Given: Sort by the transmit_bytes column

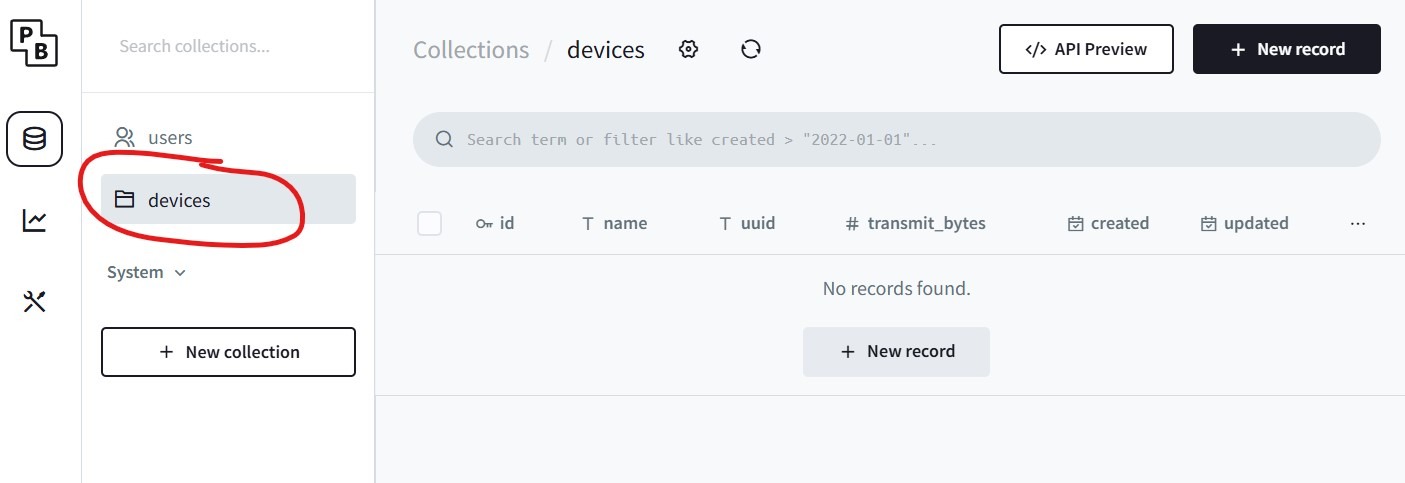Looking at the screenshot, I should pyautogui.click(x=916, y=223).
